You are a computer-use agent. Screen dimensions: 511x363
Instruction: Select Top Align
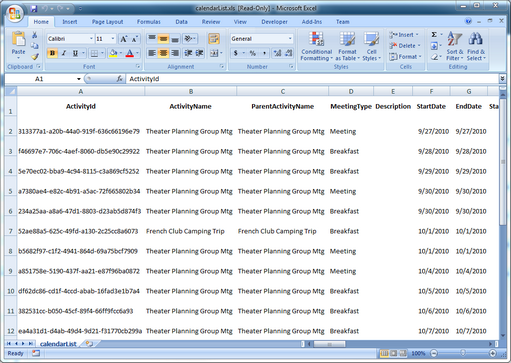point(152,39)
